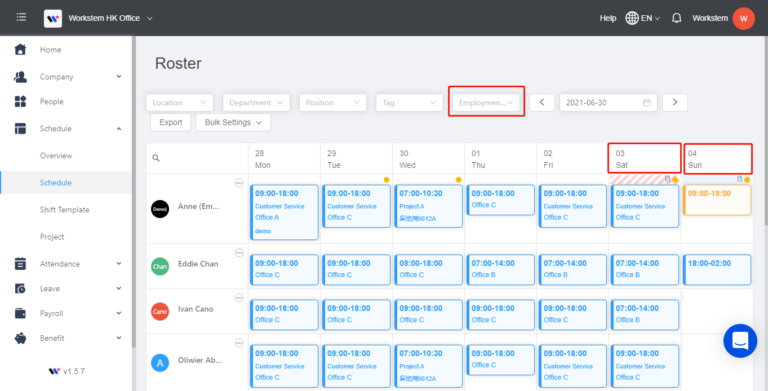Select Anne's orange 09:00-15:00 Sunday shift

pos(717,200)
